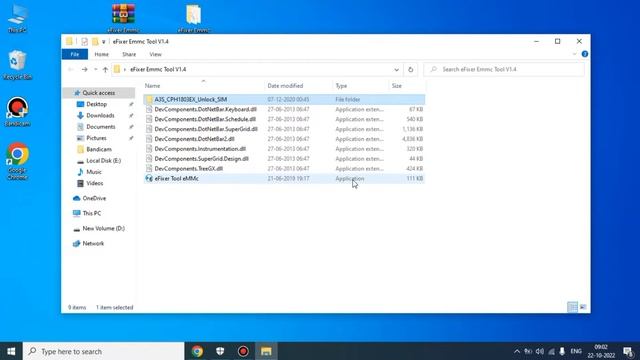Click the taskbar search box
Image resolution: width=640 pixels, height=360 pixels.
pos(104,351)
